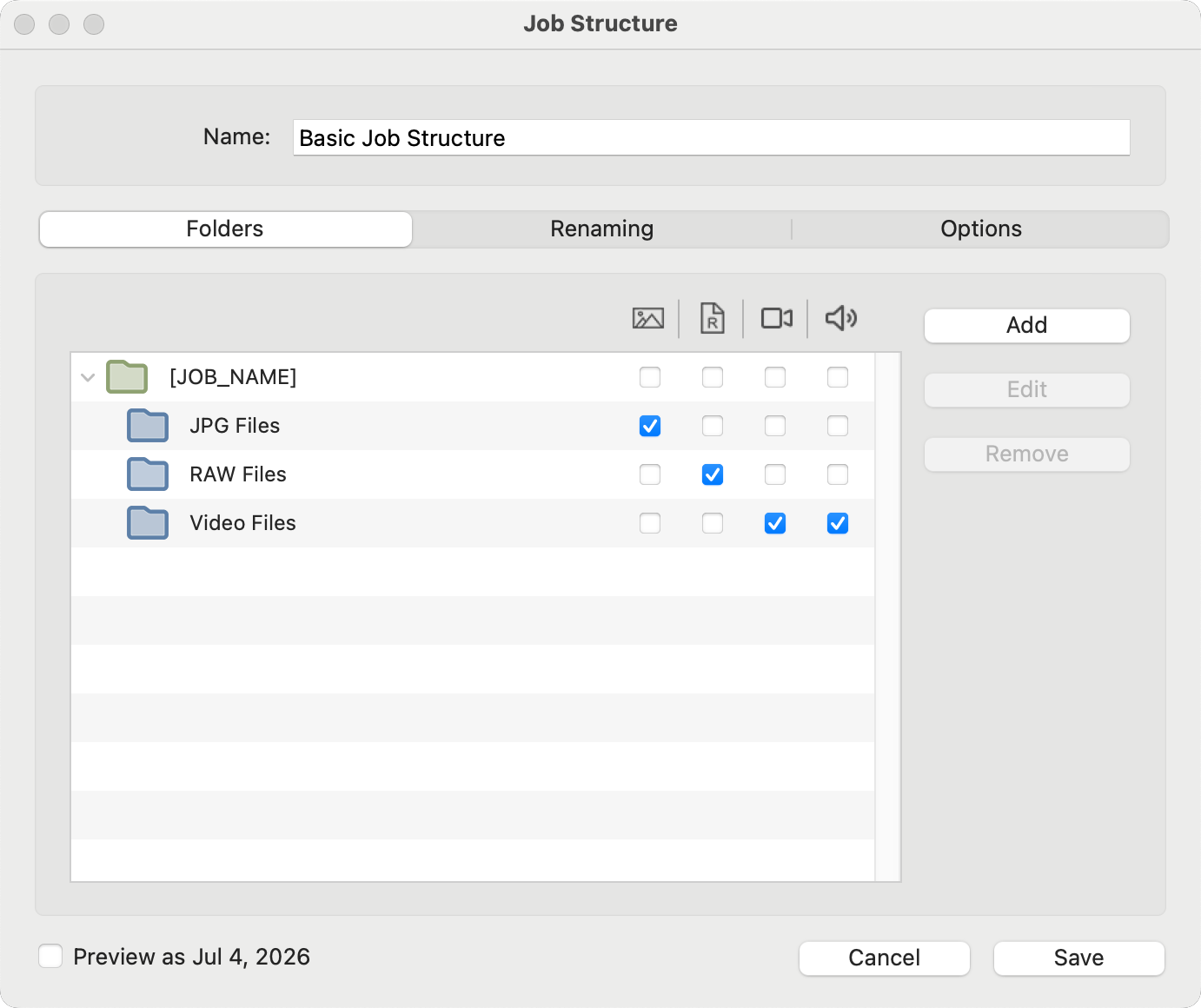
Task: Click the green JOB_NAME folder icon
Action: tap(127, 377)
